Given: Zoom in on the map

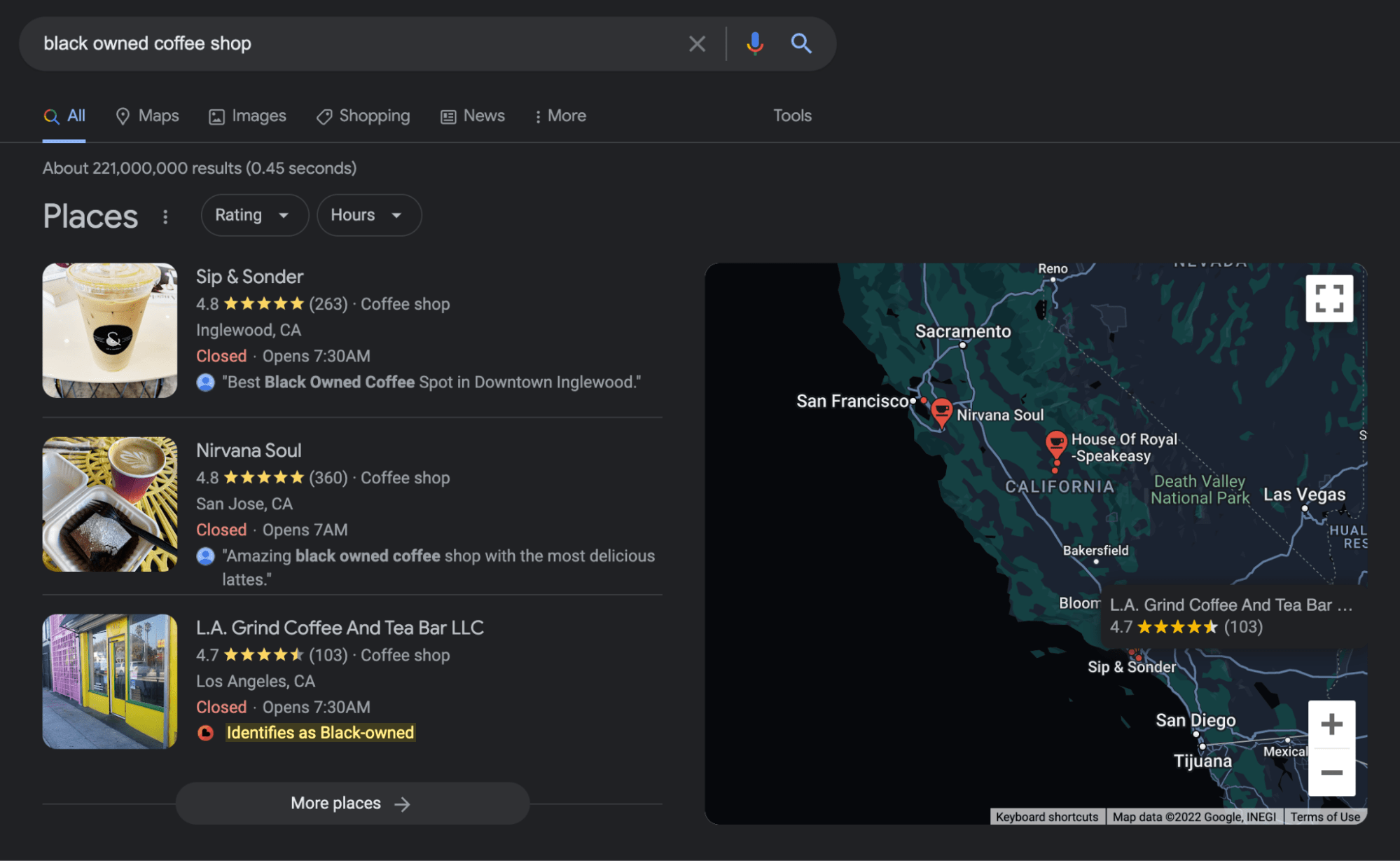Looking at the screenshot, I should click(x=1331, y=724).
